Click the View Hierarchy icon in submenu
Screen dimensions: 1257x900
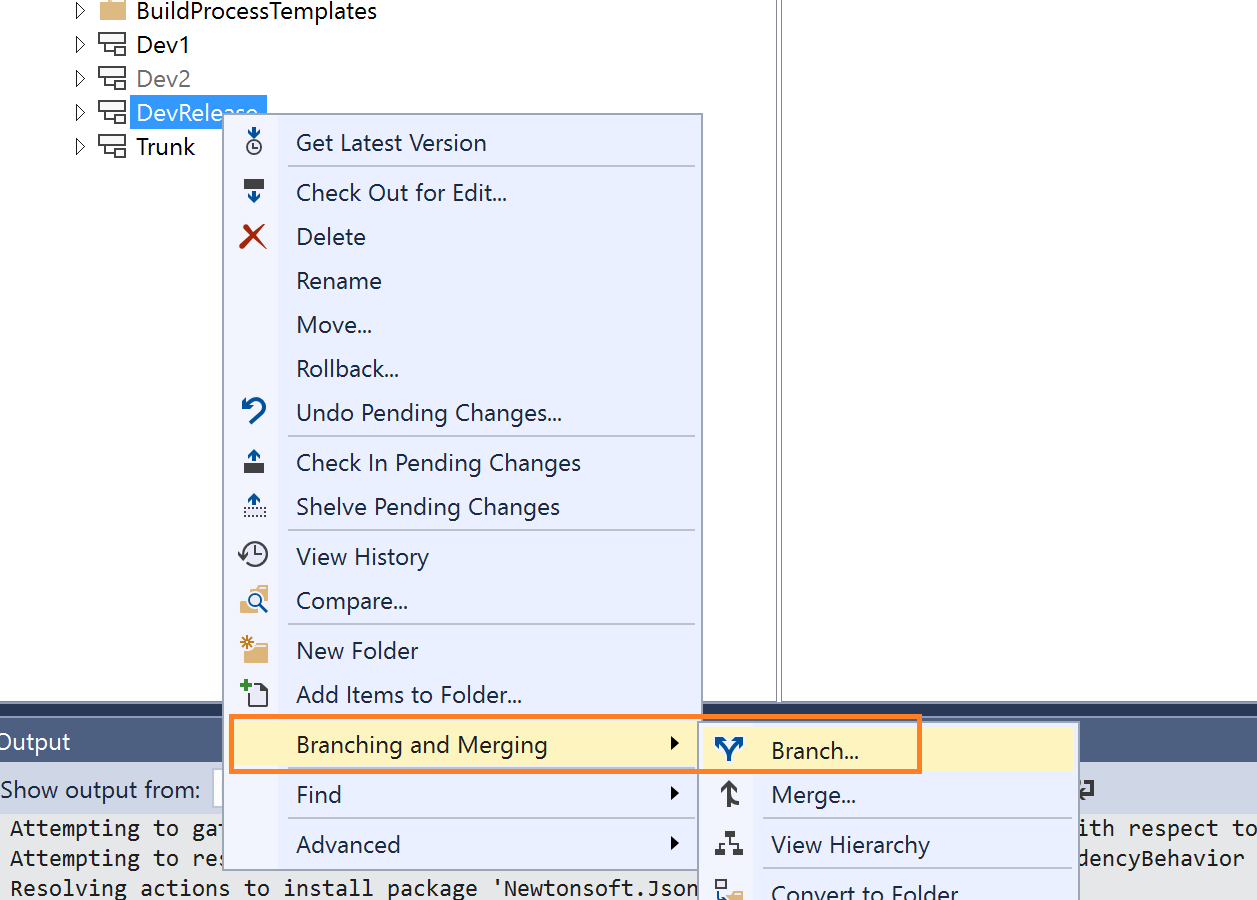click(x=730, y=845)
